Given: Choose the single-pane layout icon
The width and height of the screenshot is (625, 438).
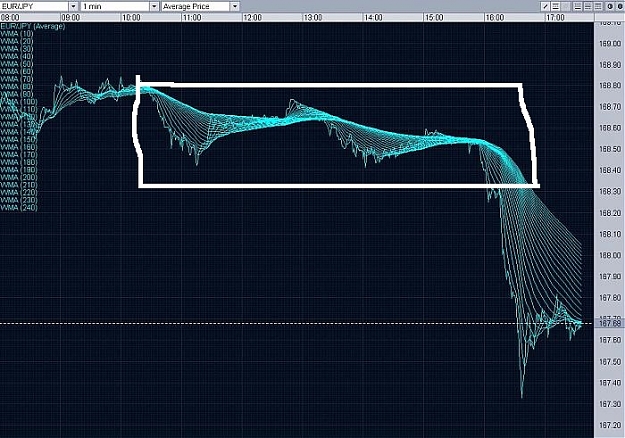Looking at the screenshot, I should (x=578, y=6).
